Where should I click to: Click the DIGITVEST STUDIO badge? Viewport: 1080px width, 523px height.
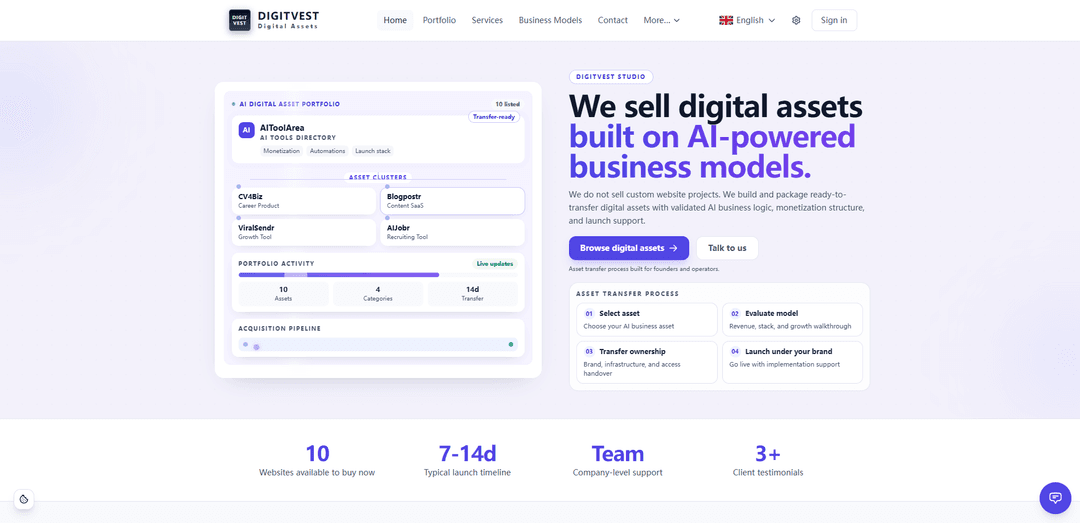click(x=611, y=77)
